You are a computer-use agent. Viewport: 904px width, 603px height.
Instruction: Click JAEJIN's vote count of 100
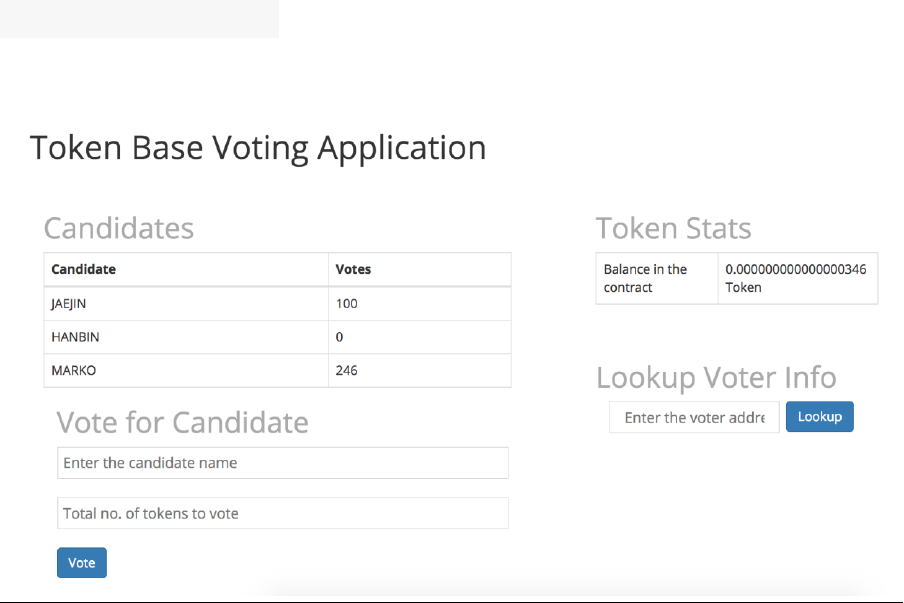click(347, 304)
